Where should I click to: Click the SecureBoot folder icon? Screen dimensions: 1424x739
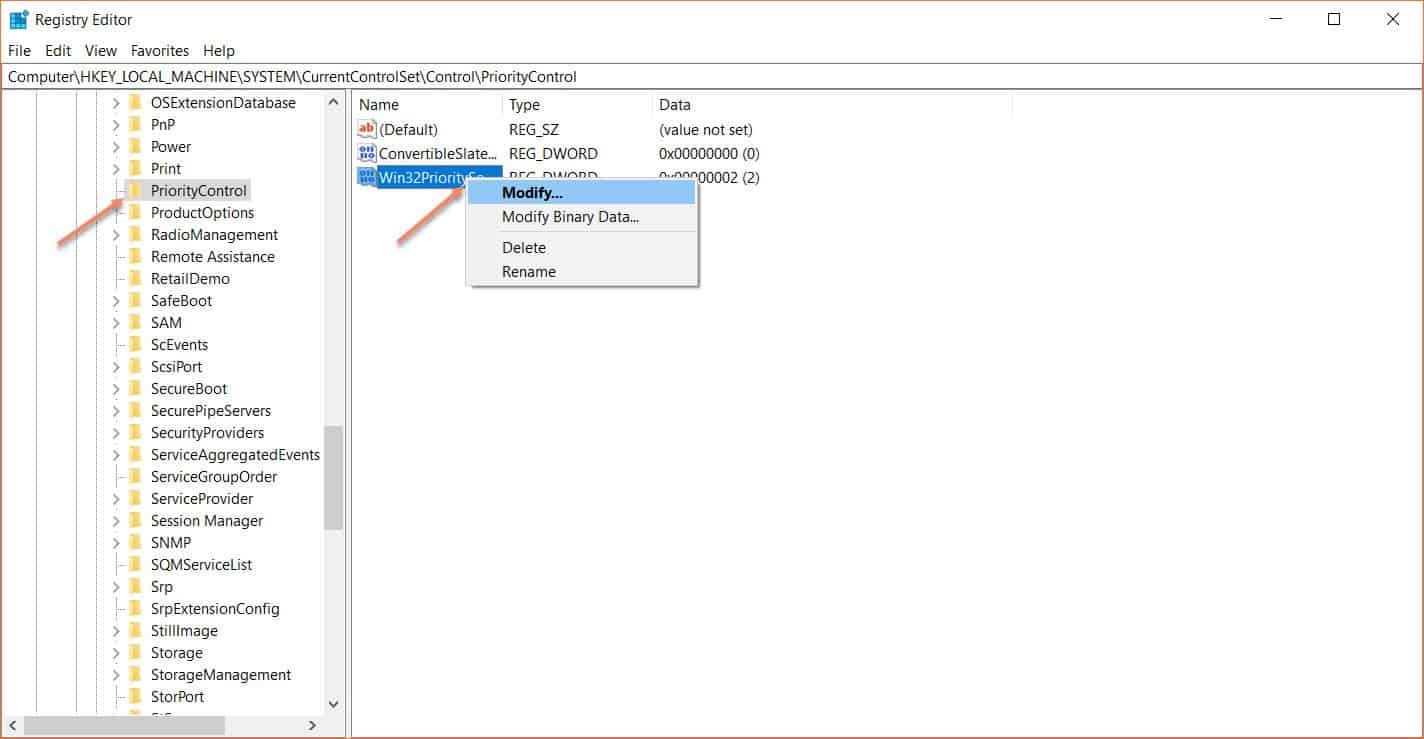point(135,388)
